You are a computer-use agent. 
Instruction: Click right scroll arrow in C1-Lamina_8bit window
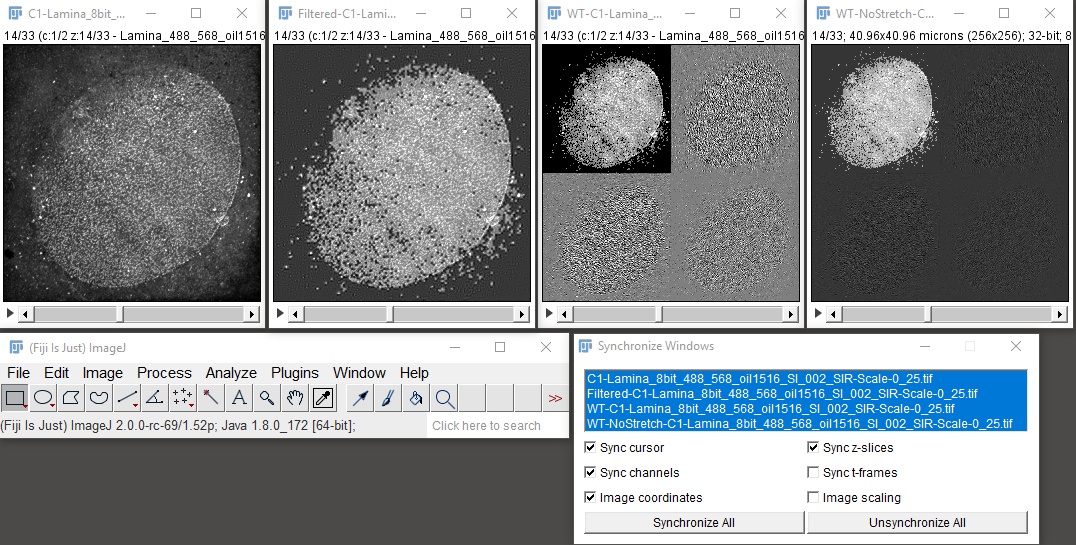pos(252,314)
